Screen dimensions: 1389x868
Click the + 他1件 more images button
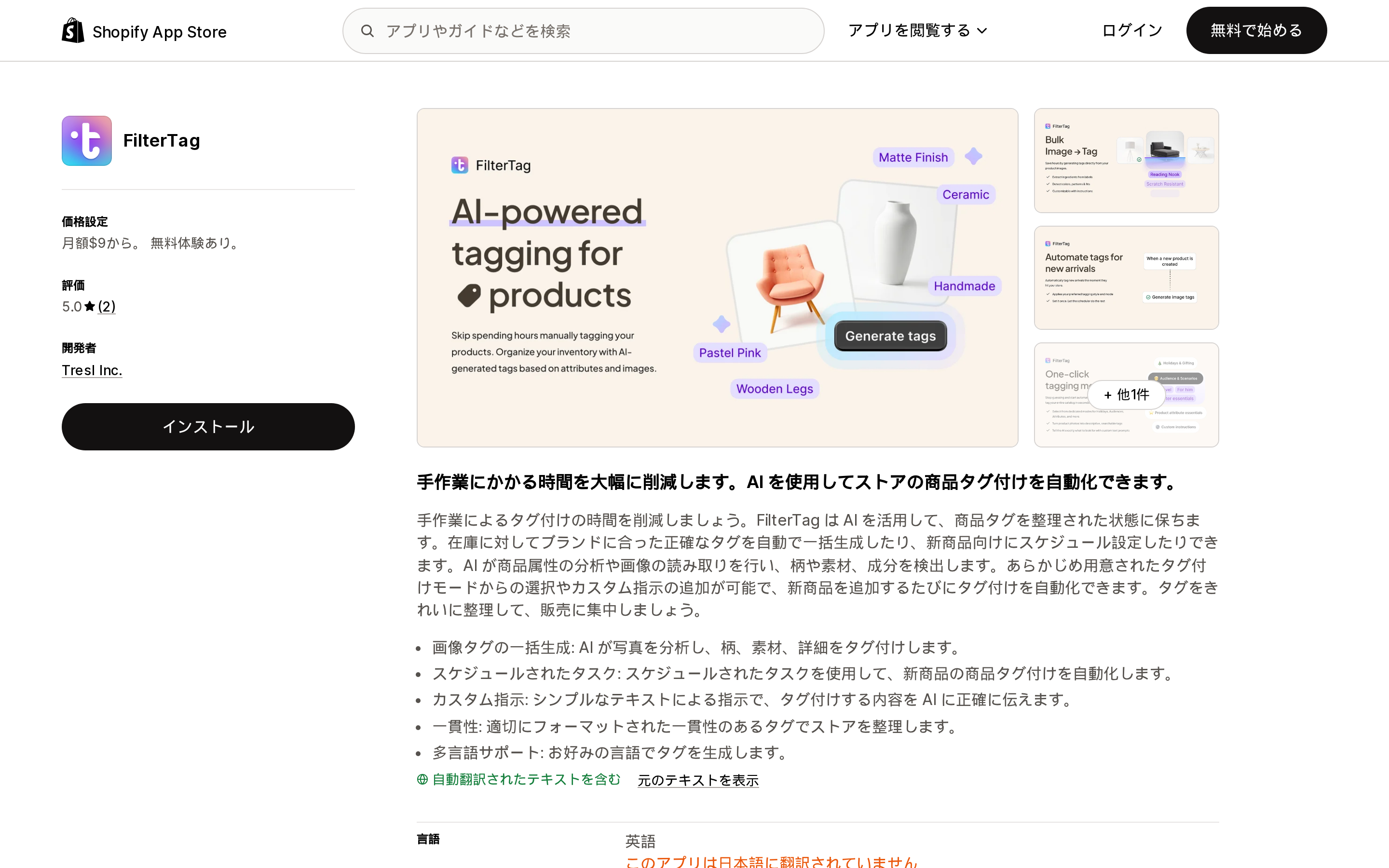point(1127,395)
